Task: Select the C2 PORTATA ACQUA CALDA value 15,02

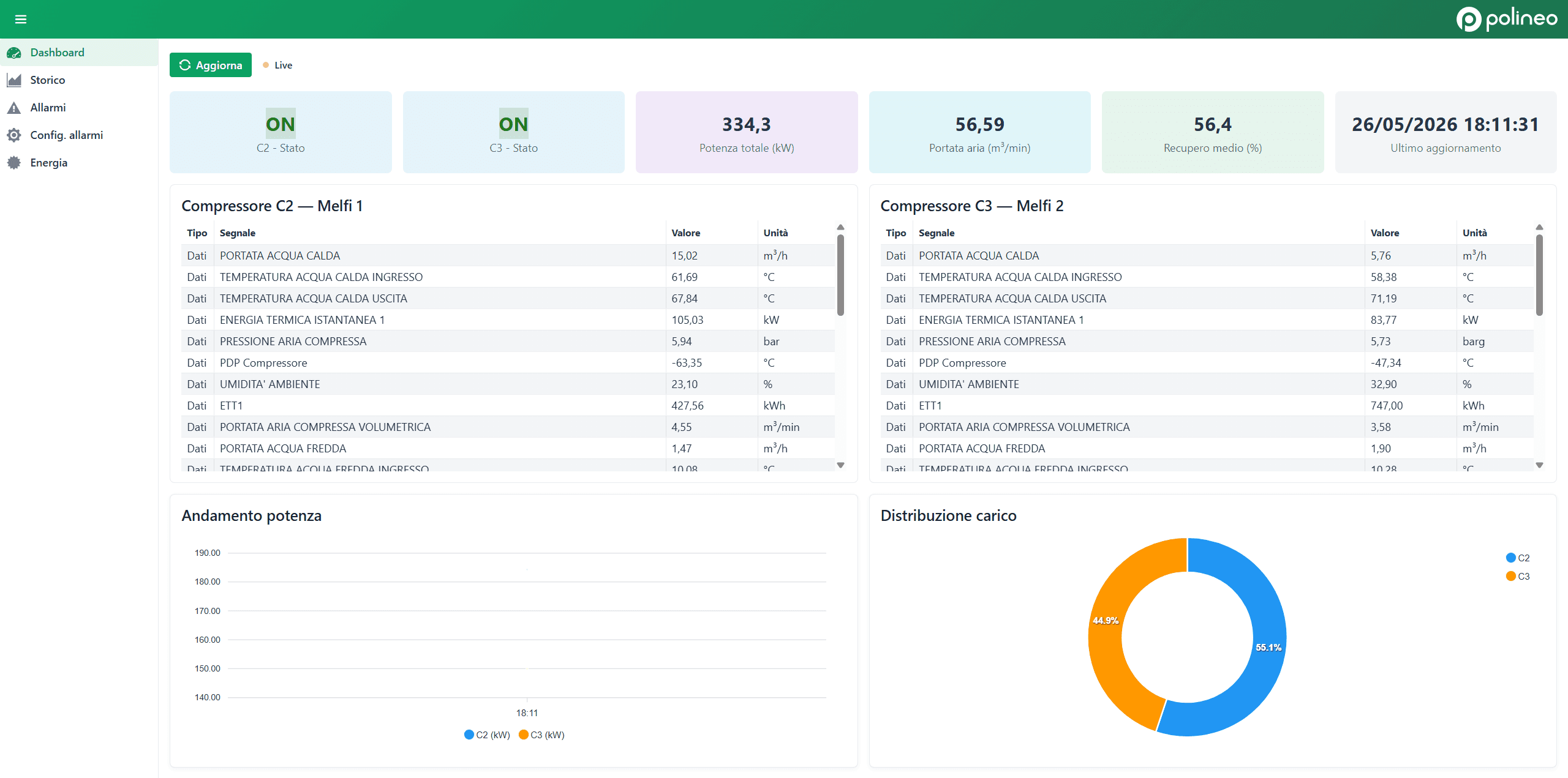Action: tap(685, 256)
